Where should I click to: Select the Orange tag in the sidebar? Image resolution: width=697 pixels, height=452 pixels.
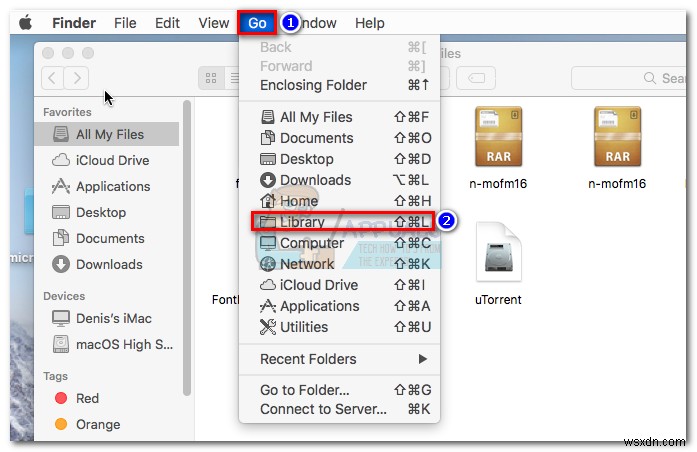click(x=107, y=424)
